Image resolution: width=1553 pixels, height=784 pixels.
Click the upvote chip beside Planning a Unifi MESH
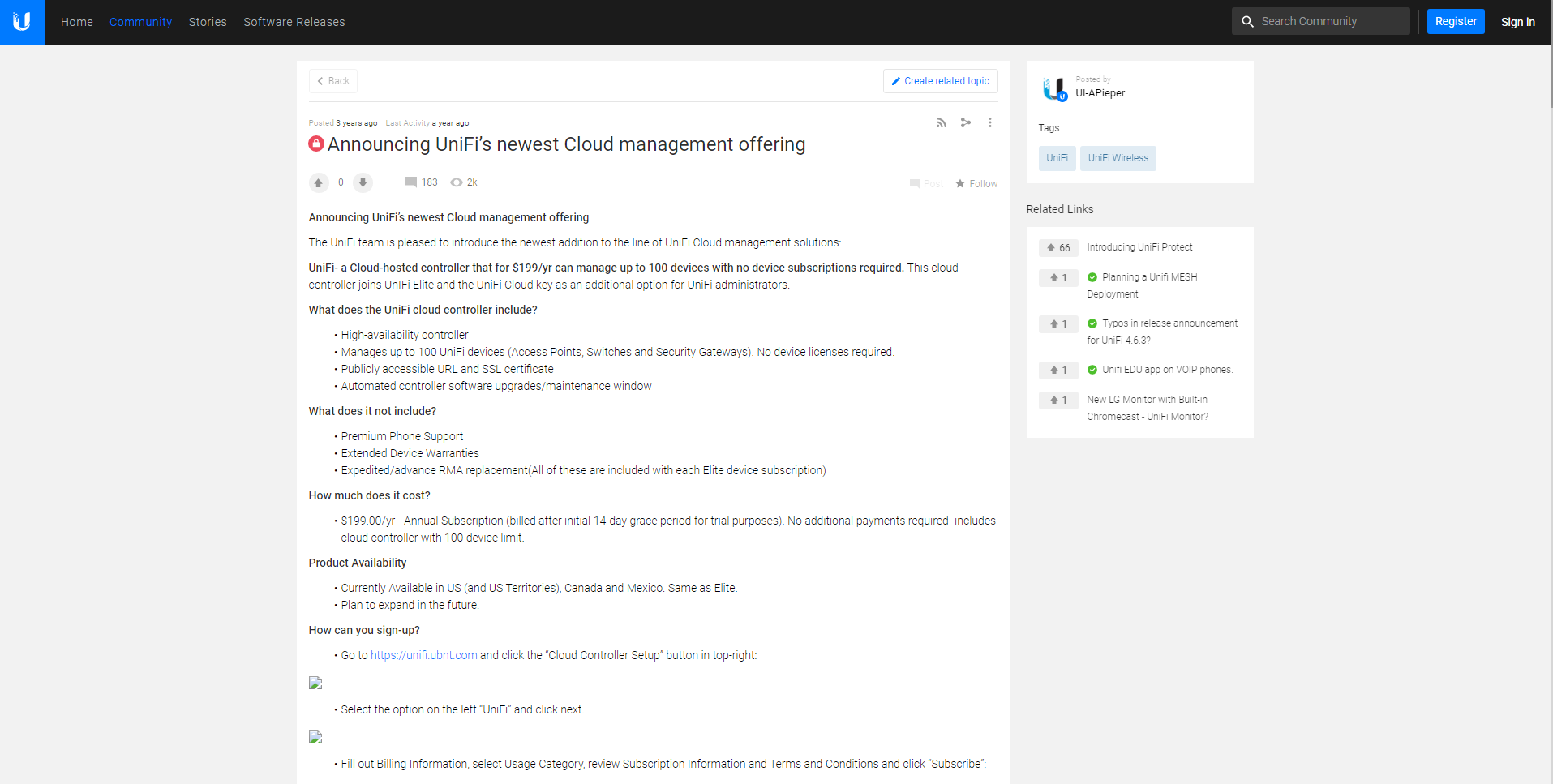tap(1058, 278)
